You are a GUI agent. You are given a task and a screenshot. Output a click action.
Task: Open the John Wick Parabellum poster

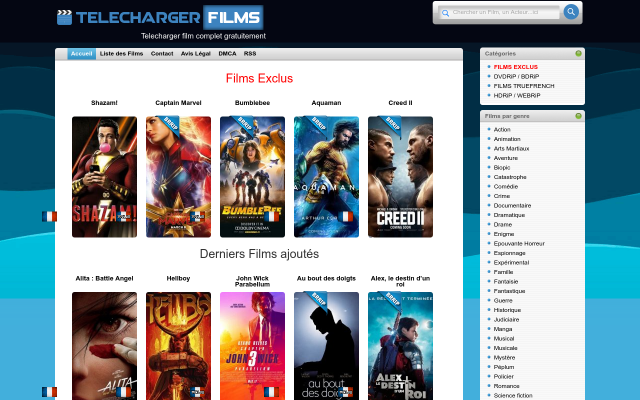pyautogui.click(x=252, y=346)
